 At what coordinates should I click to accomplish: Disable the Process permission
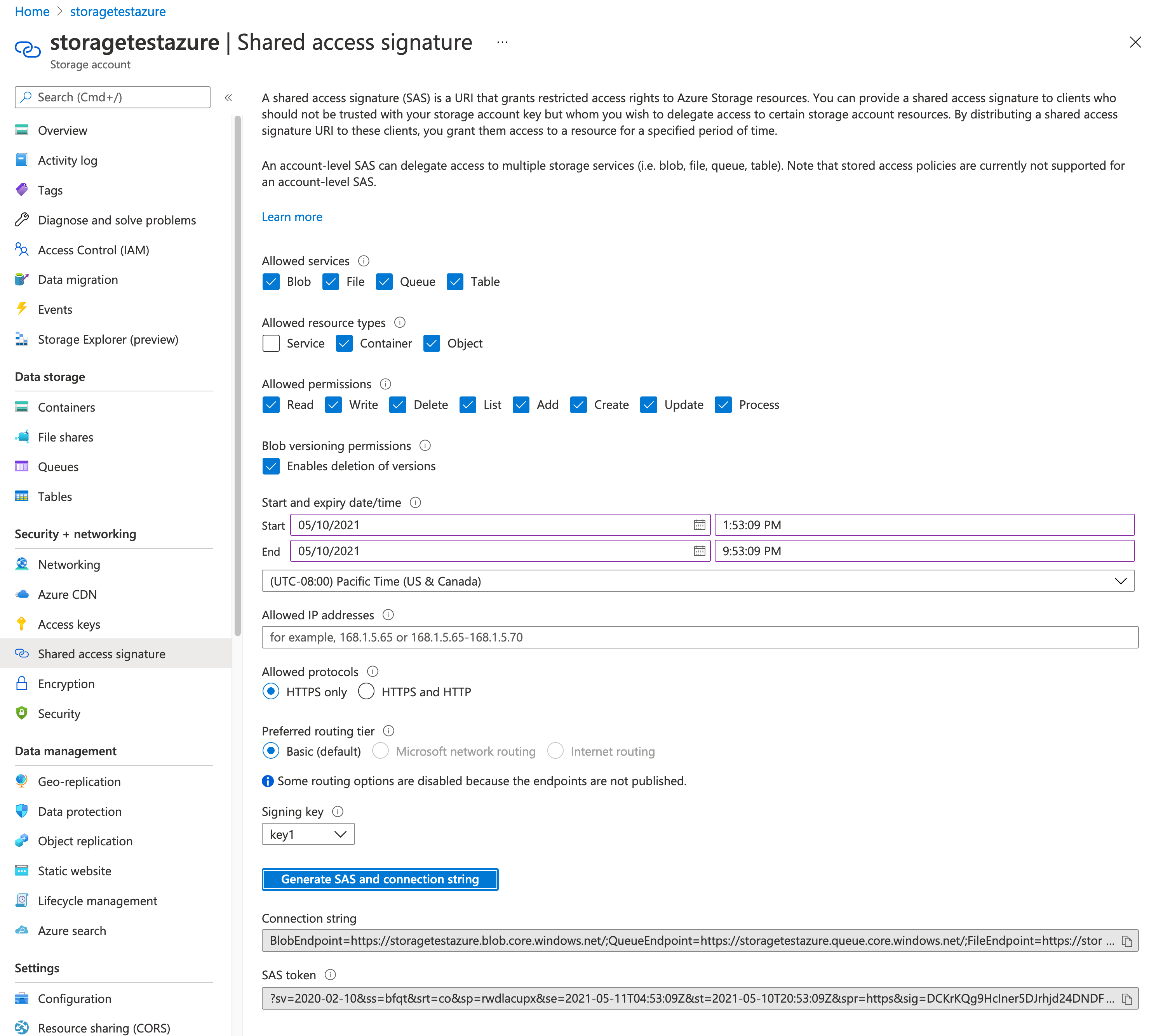point(723,405)
